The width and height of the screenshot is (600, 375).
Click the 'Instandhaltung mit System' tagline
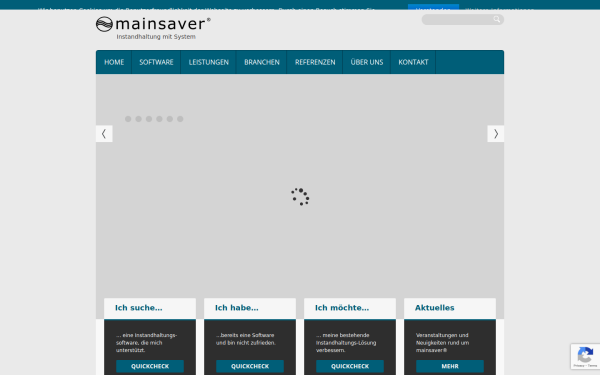click(156, 37)
